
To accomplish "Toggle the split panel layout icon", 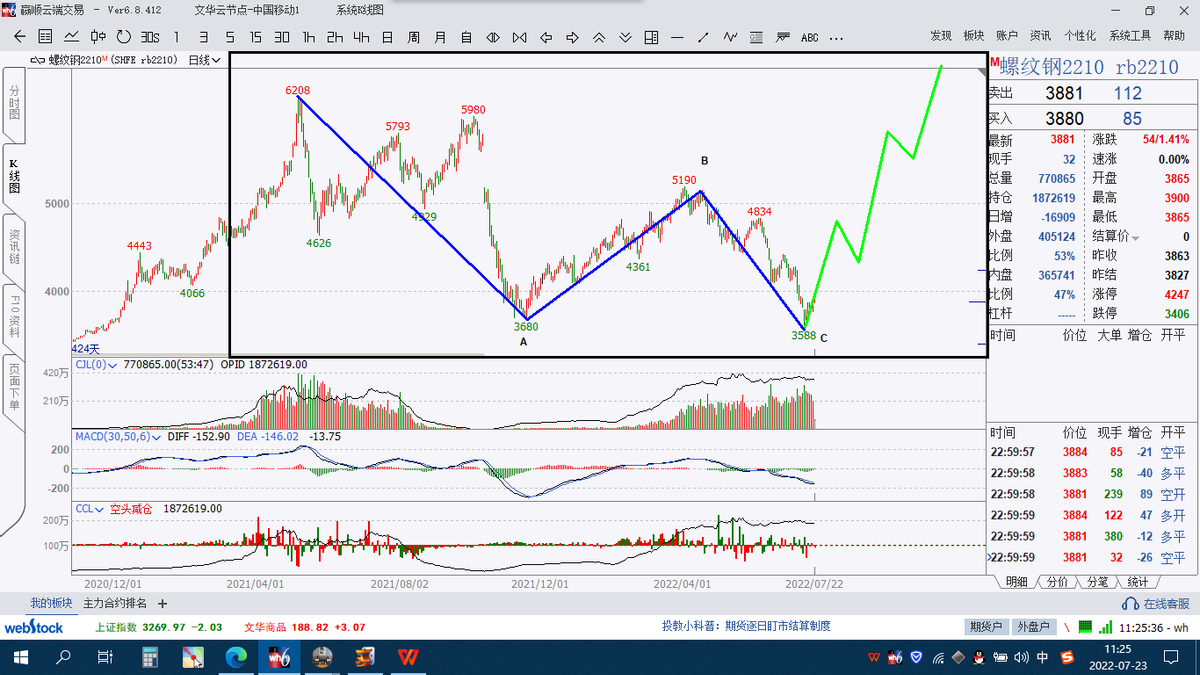I will pyautogui.click(x=651, y=37).
